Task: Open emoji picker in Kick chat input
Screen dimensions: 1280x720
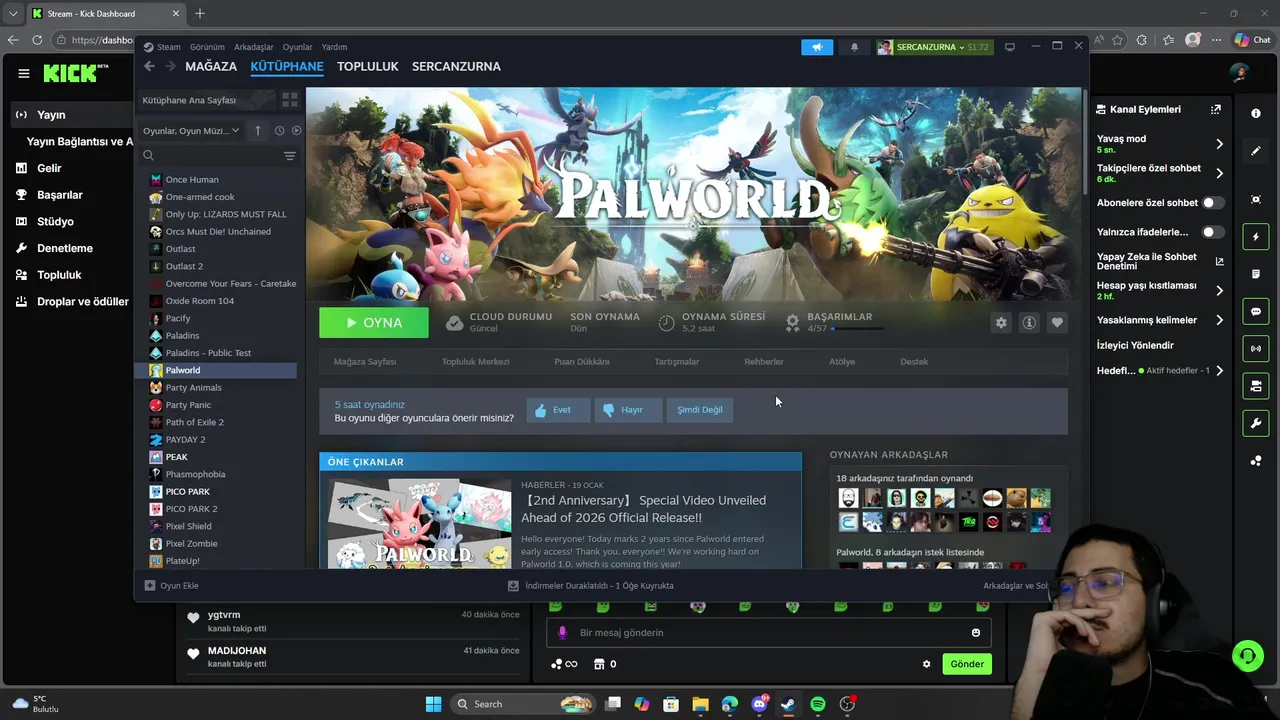Action: 976,632
